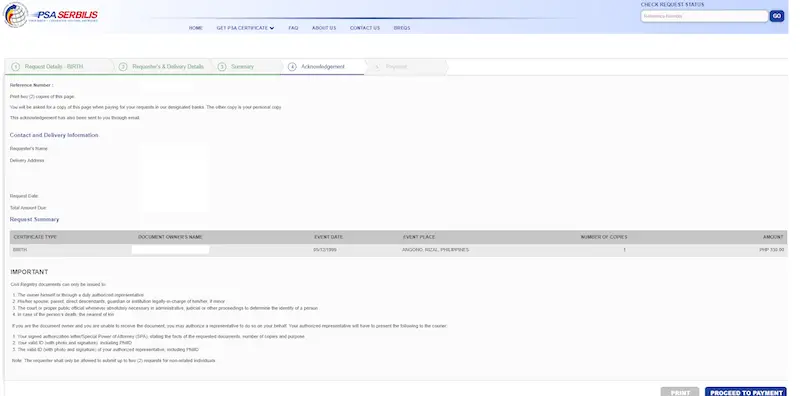Click the PRINT button
800x396 pixels.
pyautogui.click(x=680, y=392)
